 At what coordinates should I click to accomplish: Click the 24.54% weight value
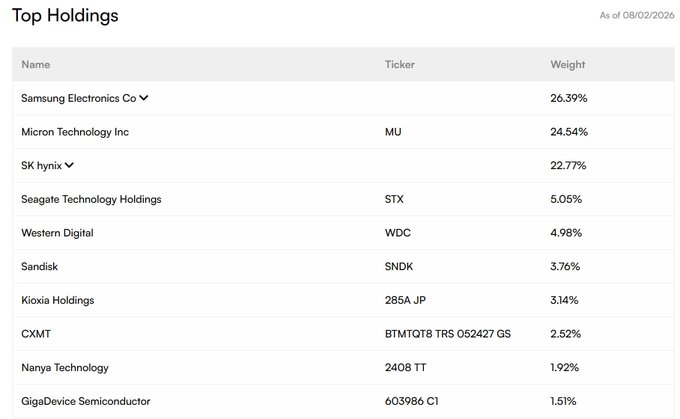[569, 132]
